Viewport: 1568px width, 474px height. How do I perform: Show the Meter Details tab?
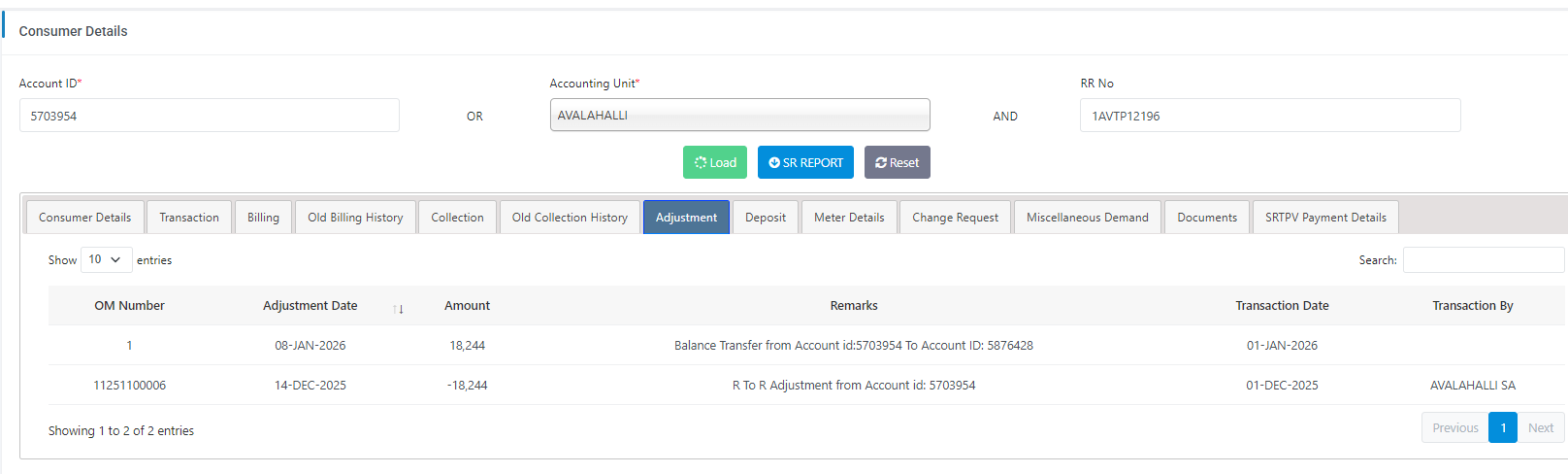(849, 218)
